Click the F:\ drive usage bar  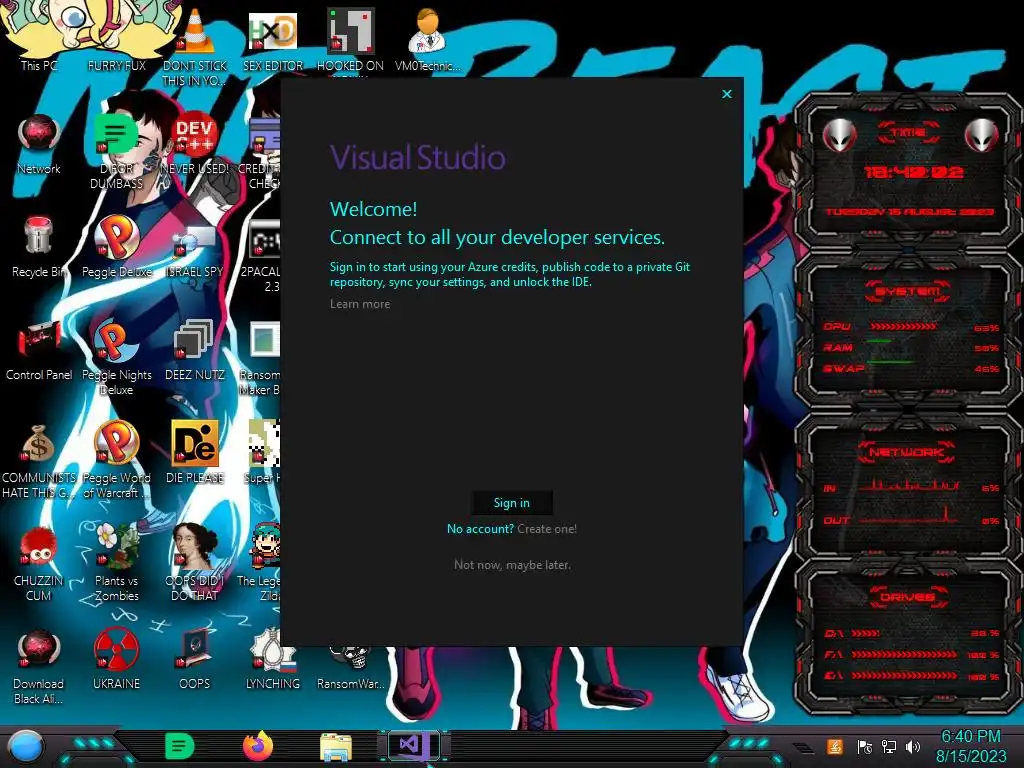[904, 654]
